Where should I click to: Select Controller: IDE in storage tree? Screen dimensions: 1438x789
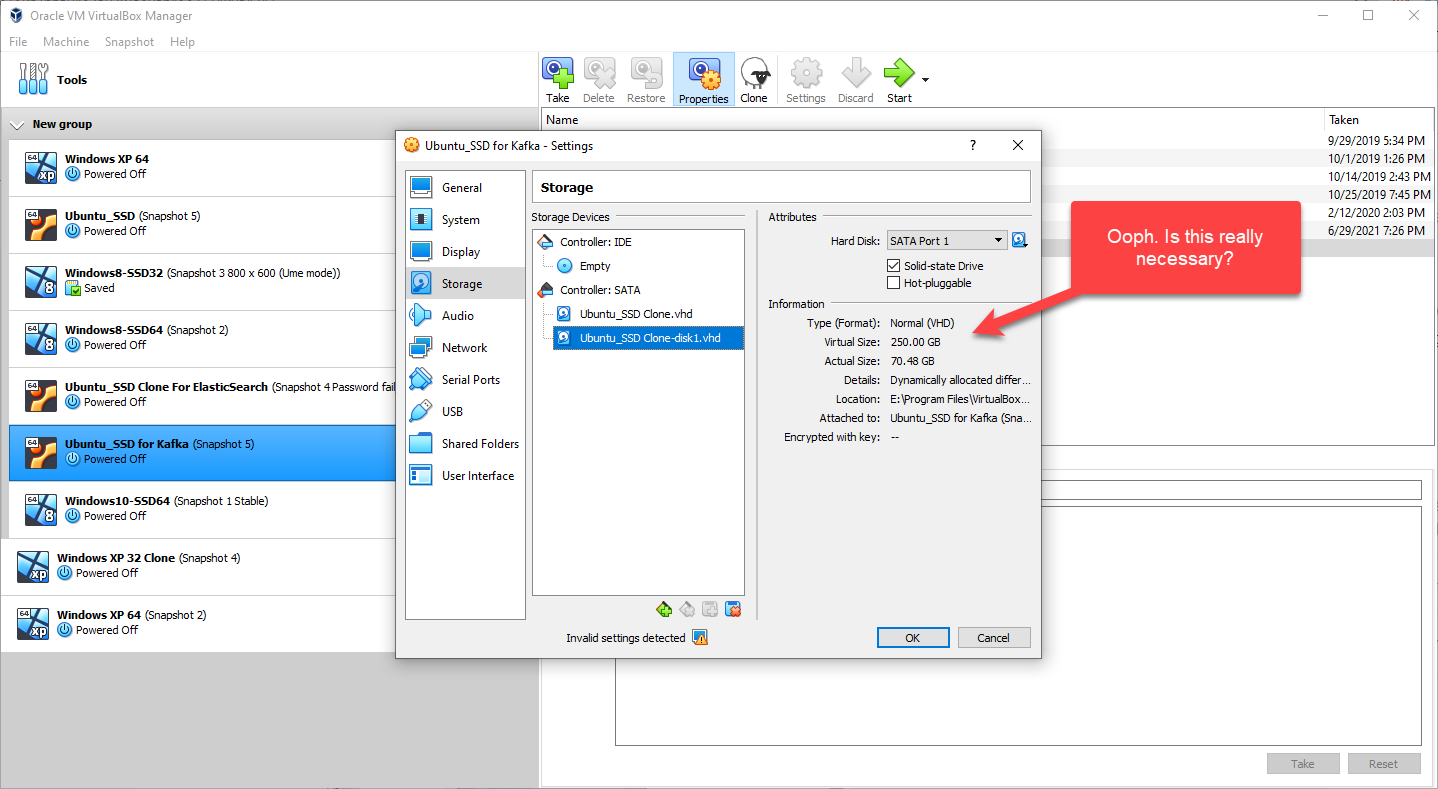(595, 242)
